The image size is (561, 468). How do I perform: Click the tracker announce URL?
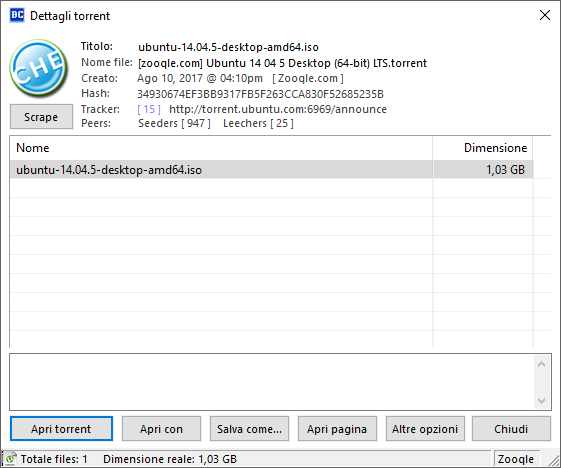(x=278, y=109)
